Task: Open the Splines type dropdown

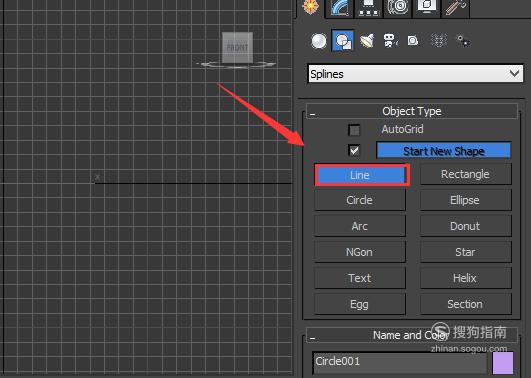Action: click(416, 74)
